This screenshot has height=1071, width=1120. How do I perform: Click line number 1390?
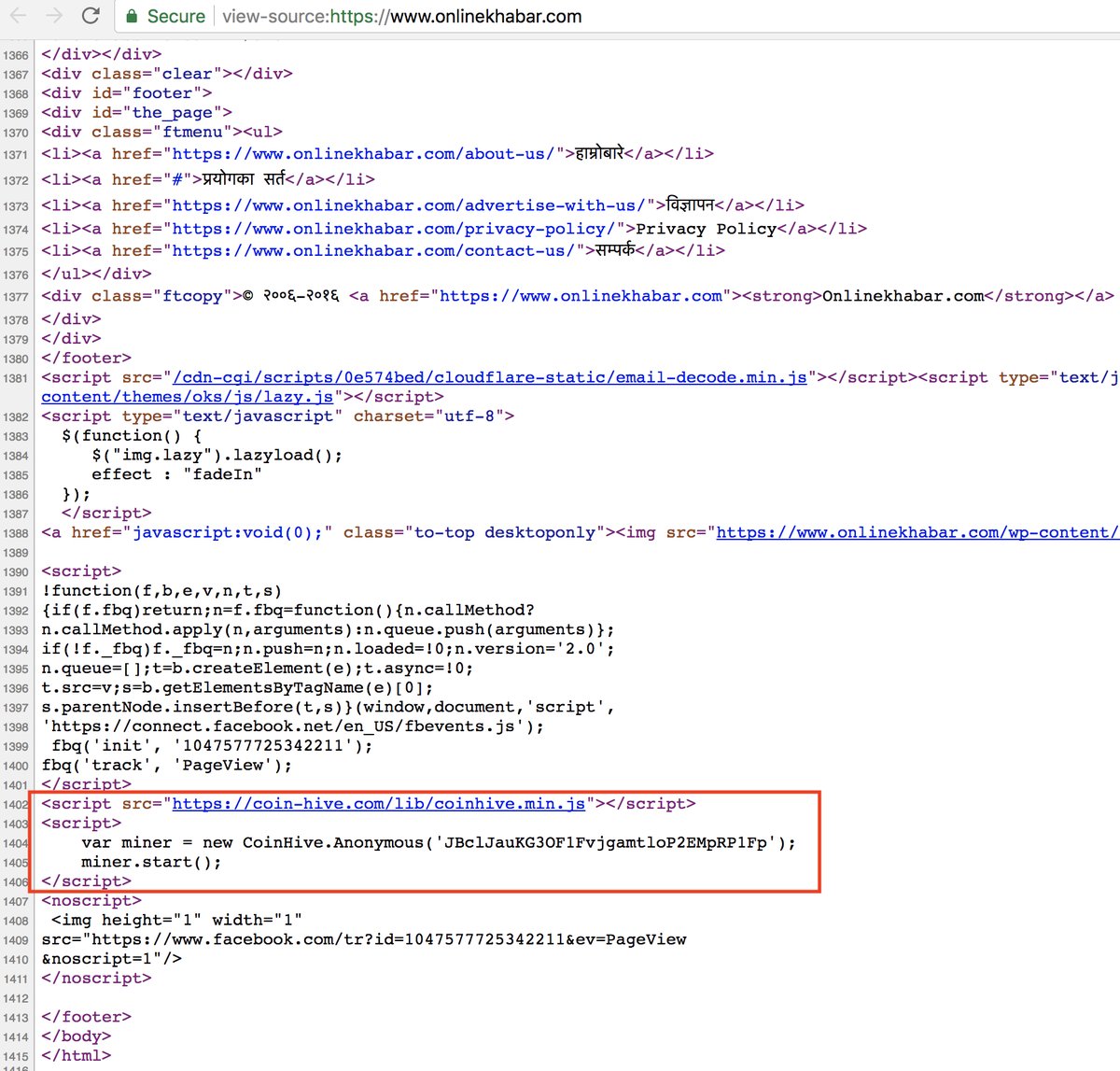click(x=16, y=571)
